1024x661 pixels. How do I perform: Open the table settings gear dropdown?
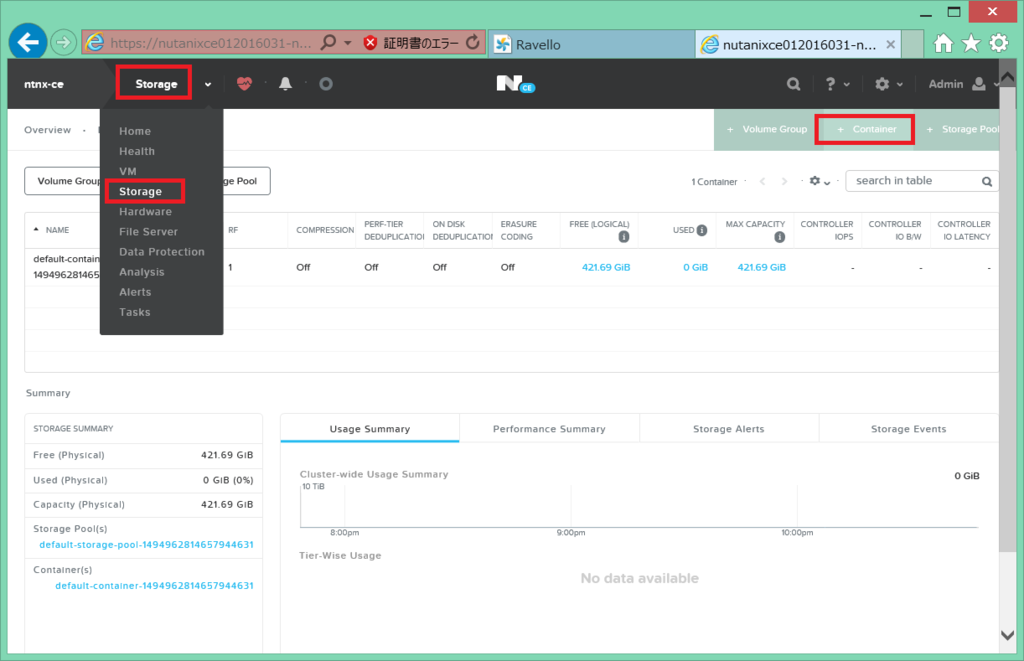(820, 181)
